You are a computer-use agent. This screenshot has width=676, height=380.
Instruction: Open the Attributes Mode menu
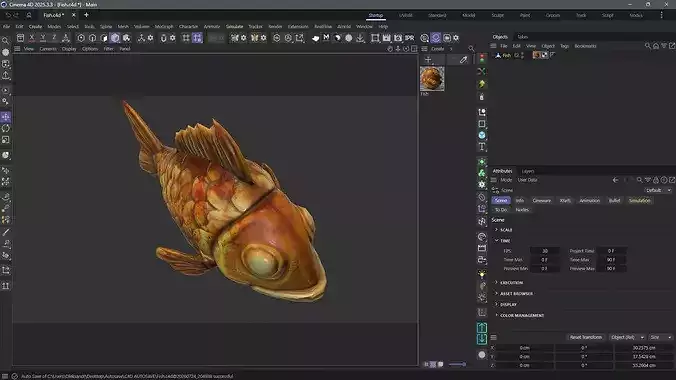point(506,180)
